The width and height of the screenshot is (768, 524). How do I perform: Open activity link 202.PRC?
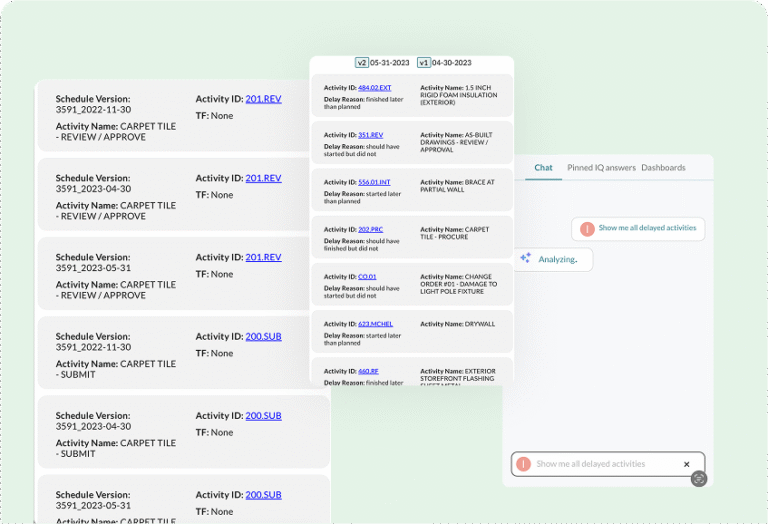tap(370, 229)
